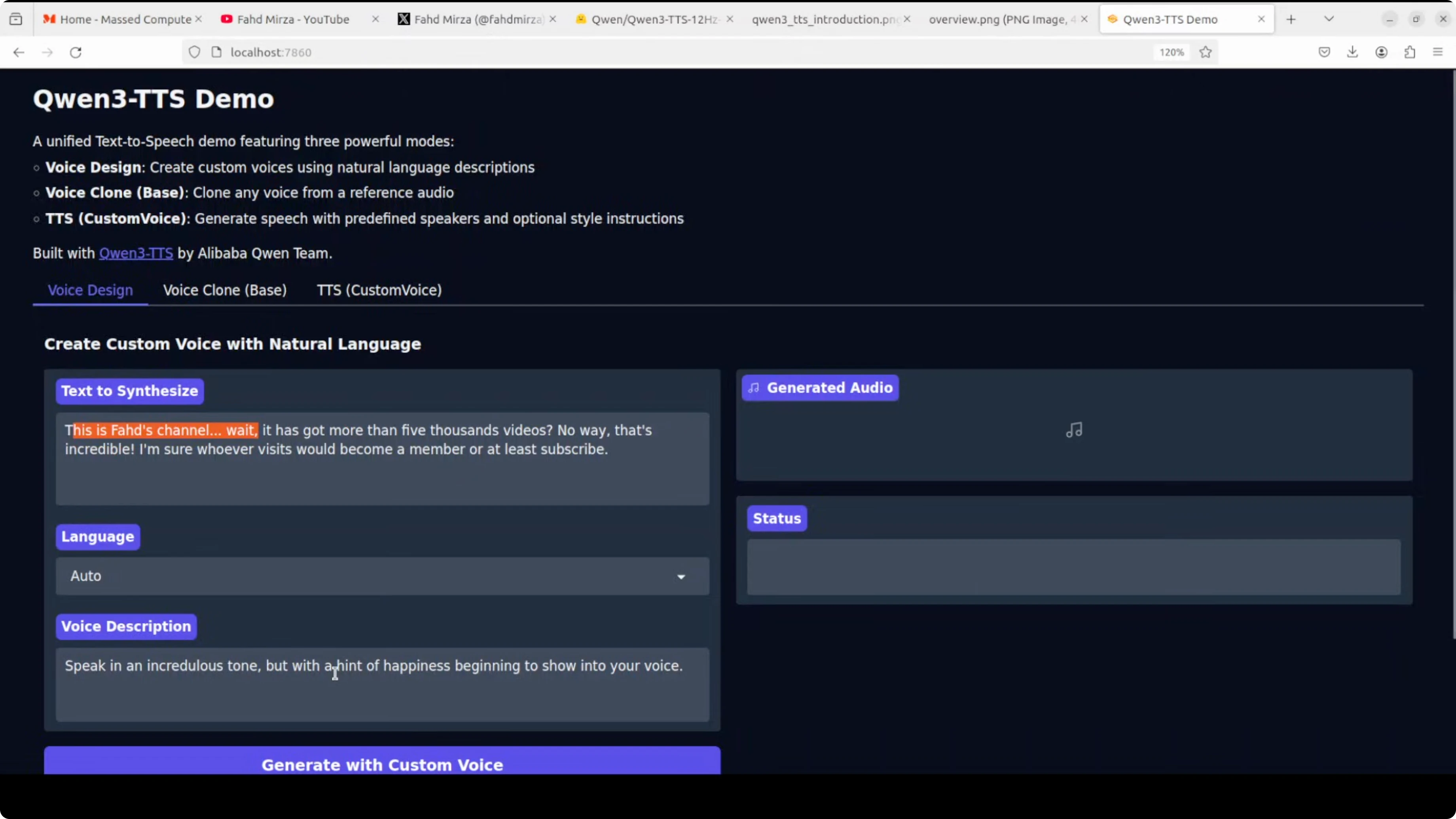Select the Fahd Mirza - YouTube browser tab
The height and width of the screenshot is (819, 1456).
pos(293,19)
